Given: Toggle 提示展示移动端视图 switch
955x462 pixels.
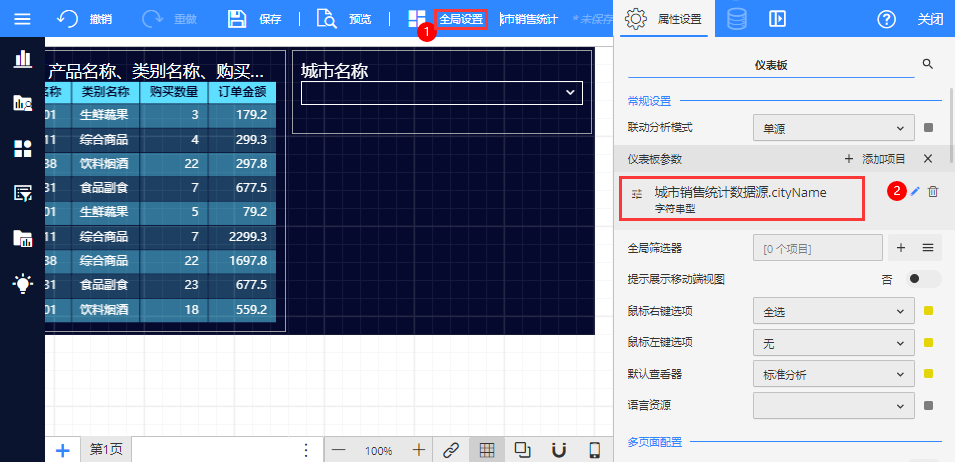Looking at the screenshot, I should tap(923, 279).
